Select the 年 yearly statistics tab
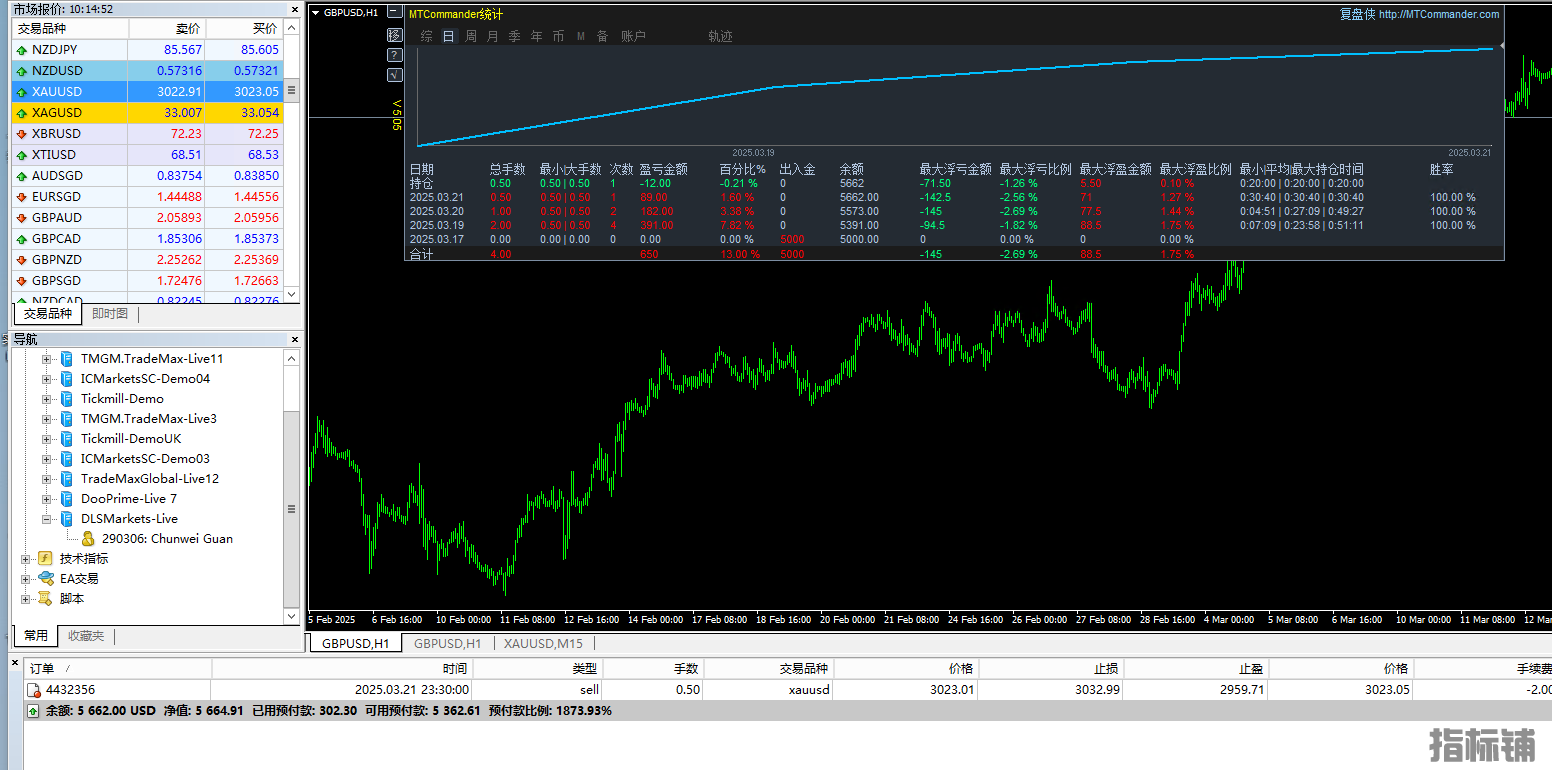 (x=536, y=36)
